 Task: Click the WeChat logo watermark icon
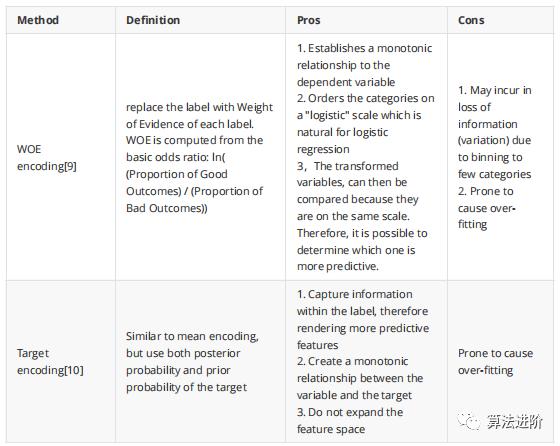[x=469, y=421]
